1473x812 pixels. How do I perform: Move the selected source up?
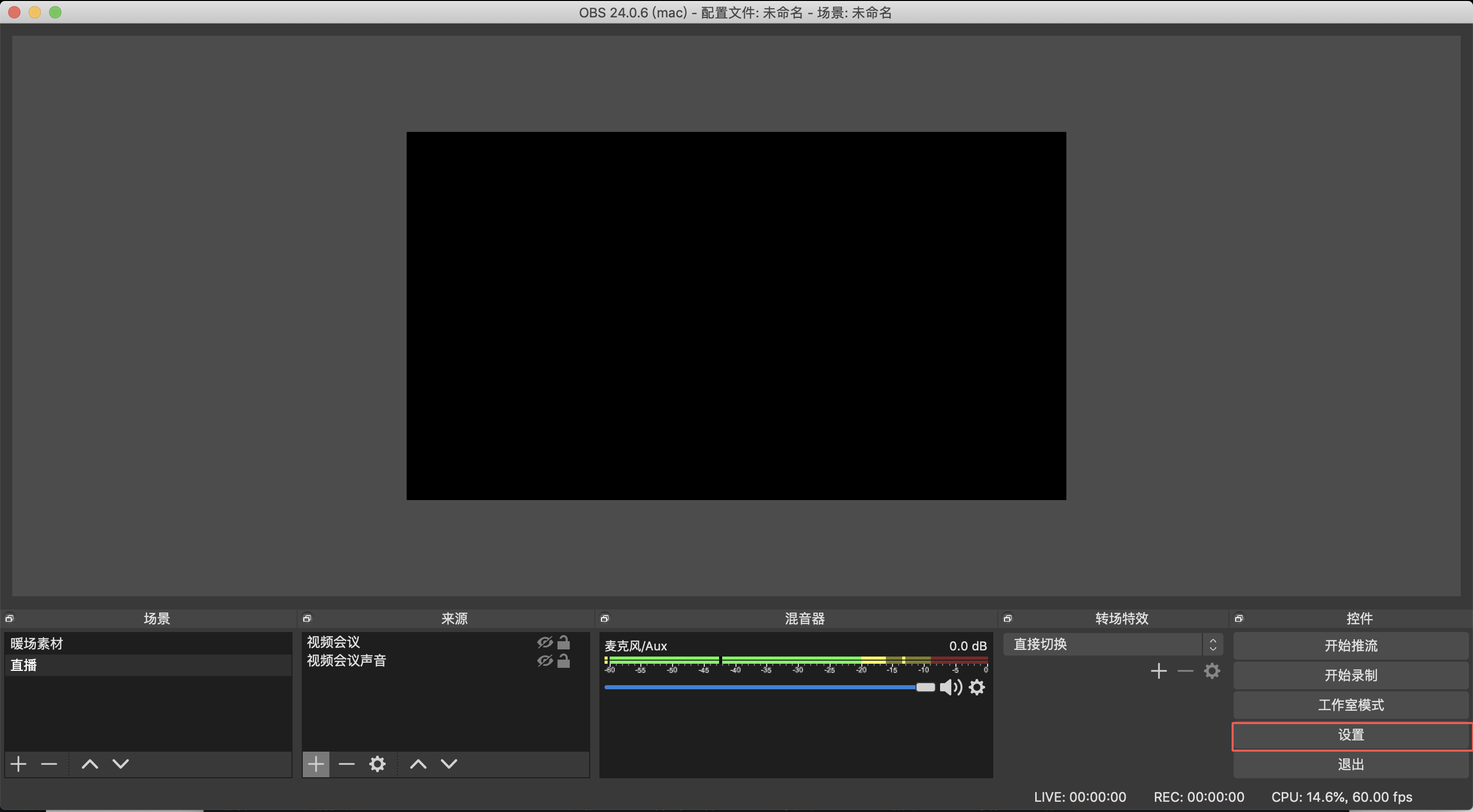(418, 764)
